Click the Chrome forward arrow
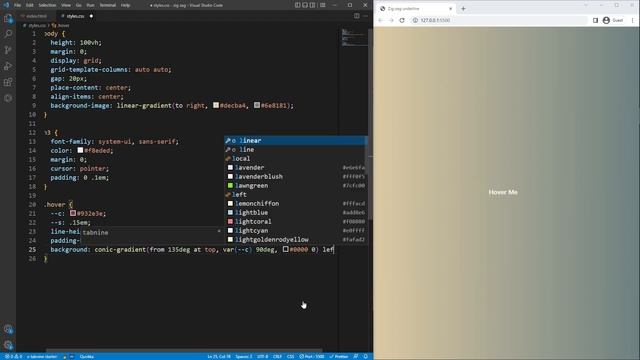 pos(391,20)
